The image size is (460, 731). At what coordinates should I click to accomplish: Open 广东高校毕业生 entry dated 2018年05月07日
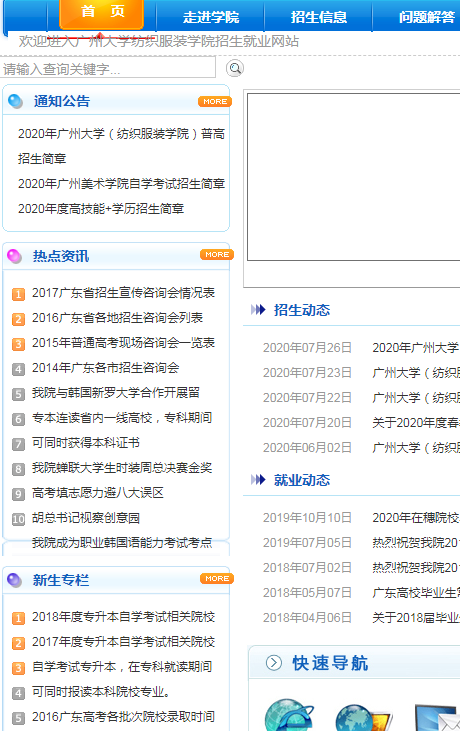(416, 593)
